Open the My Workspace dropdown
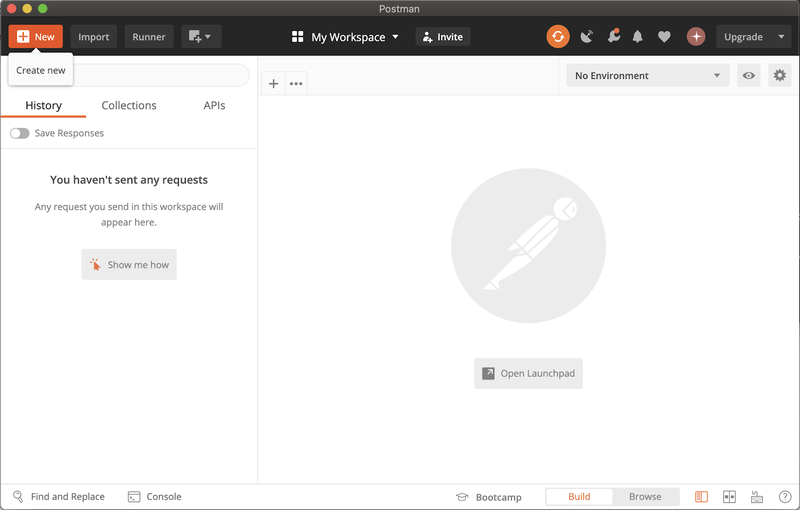 click(345, 37)
